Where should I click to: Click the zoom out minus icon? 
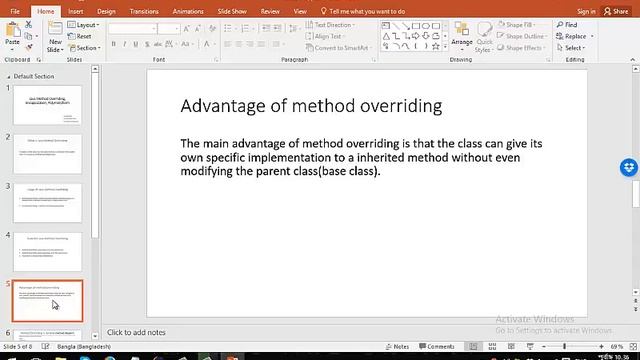544,346
